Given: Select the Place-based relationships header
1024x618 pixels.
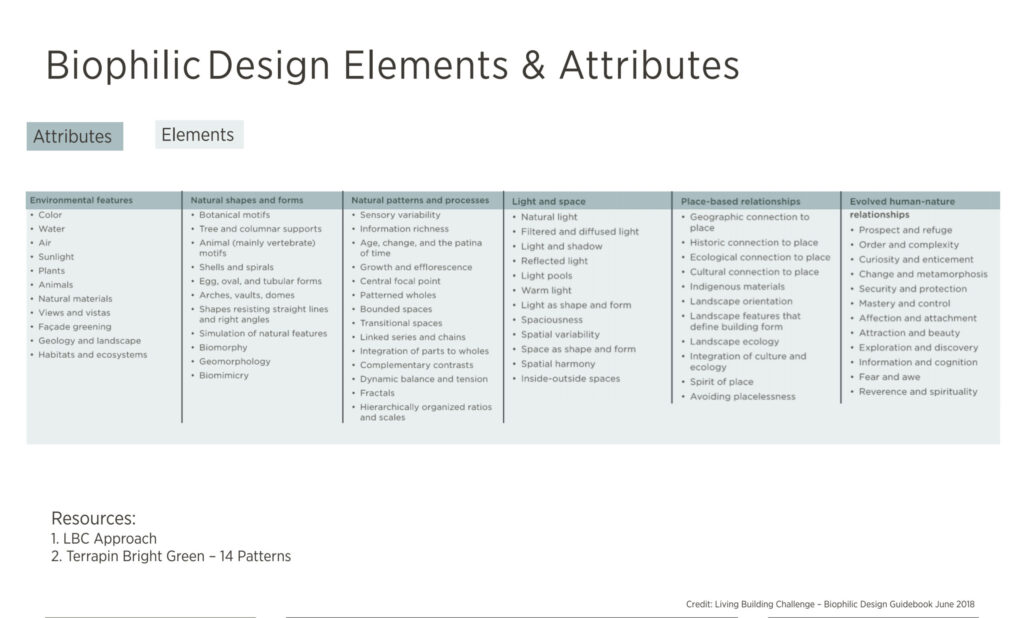Looking at the screenshot, I should 738,200.
